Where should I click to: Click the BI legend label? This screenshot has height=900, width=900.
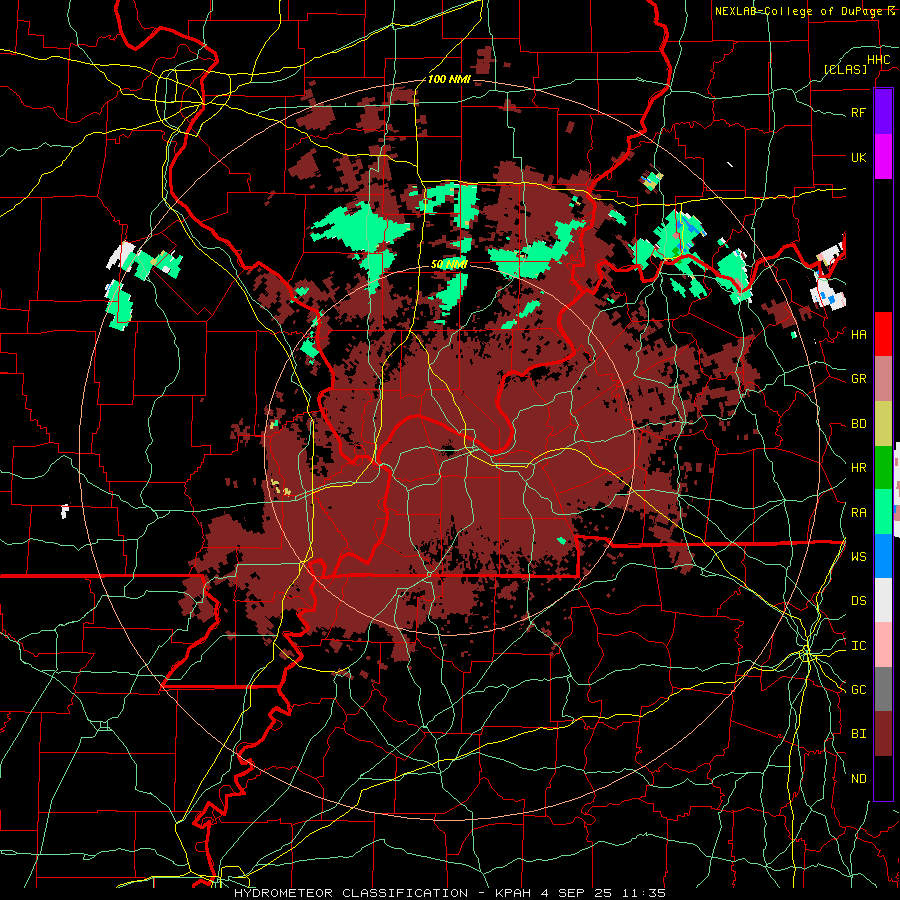pos(858,734)
